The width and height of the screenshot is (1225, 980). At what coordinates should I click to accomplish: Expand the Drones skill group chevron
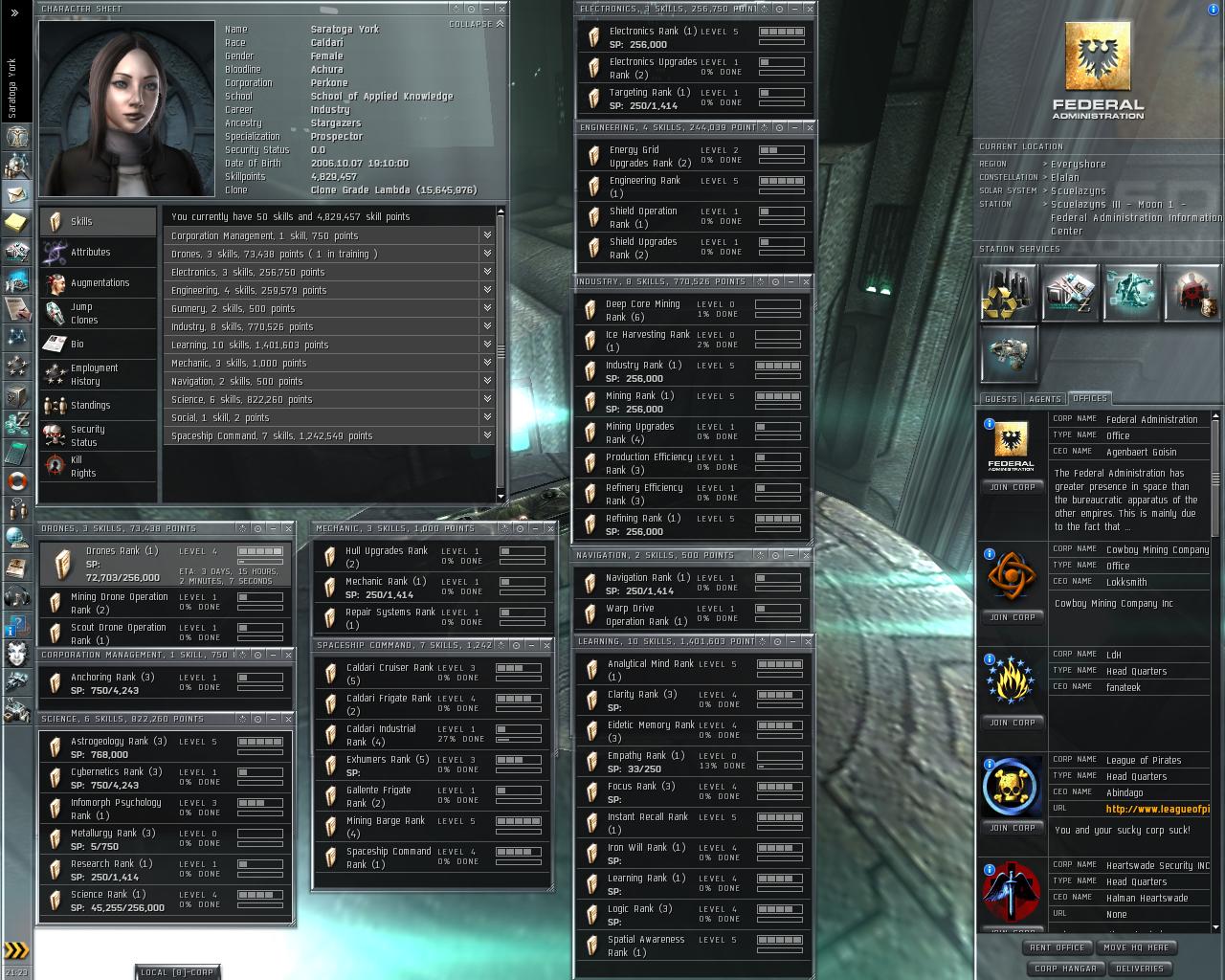tap(487, 254)
